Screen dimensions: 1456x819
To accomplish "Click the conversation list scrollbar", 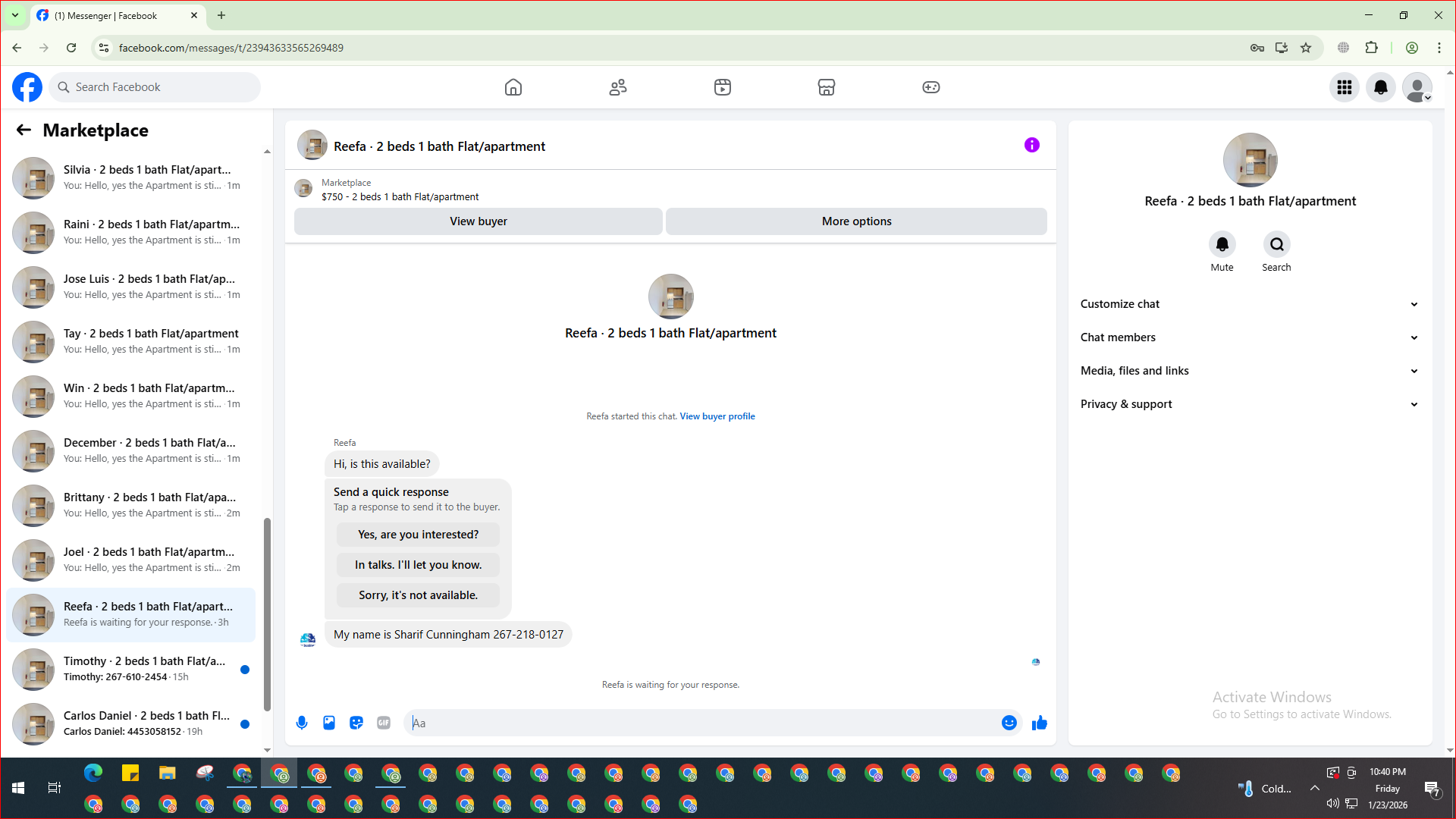I will [267, 614].
